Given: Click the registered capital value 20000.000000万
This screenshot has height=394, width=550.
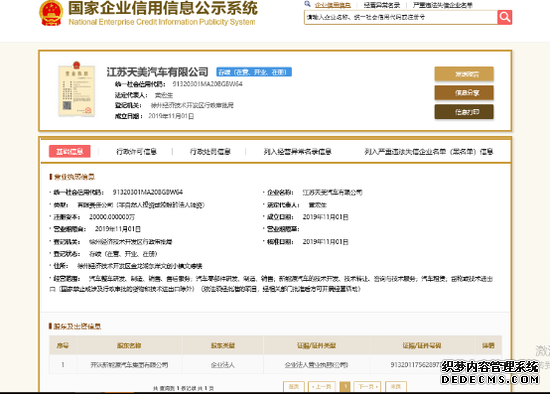Looking at the screenshot, I should pyautogui.click(x=112, y=217).
